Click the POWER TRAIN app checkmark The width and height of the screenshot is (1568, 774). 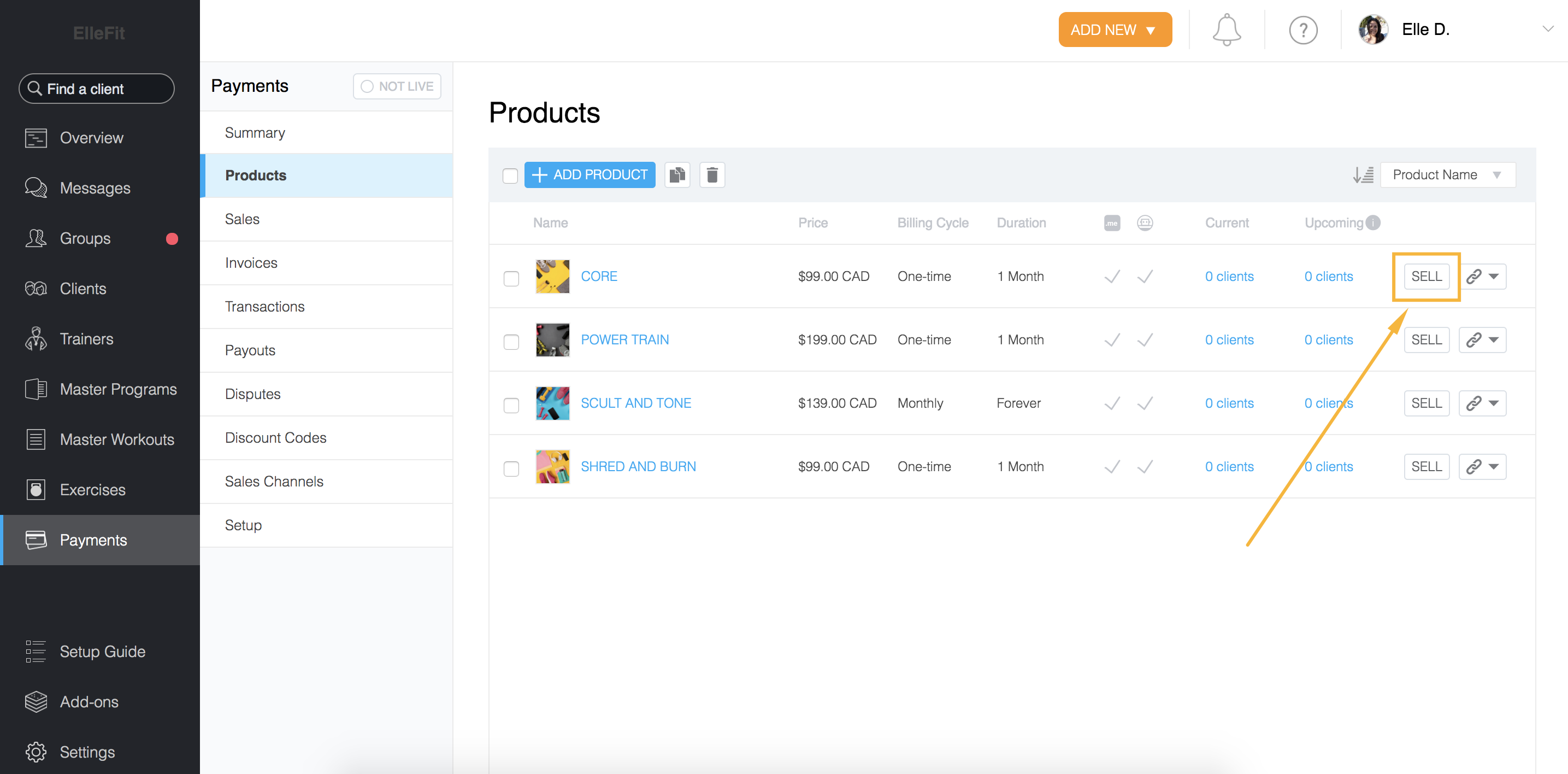pyautogui.click(x=1145, y=340)
